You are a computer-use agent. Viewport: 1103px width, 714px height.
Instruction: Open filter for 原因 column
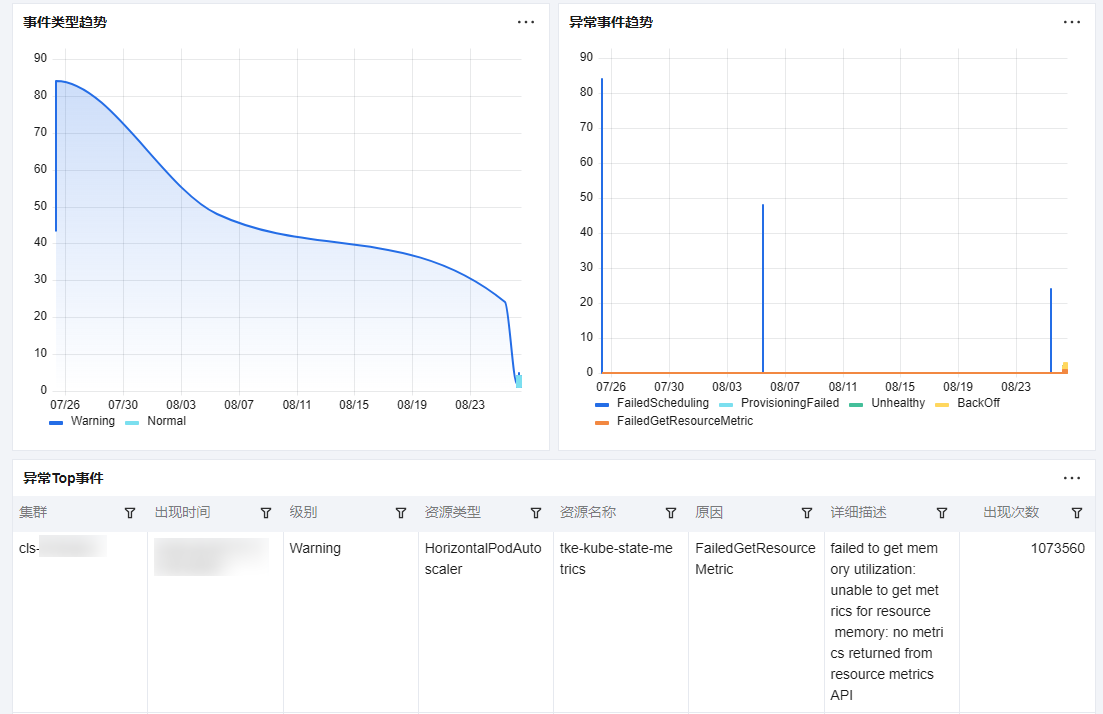(807, 513)
